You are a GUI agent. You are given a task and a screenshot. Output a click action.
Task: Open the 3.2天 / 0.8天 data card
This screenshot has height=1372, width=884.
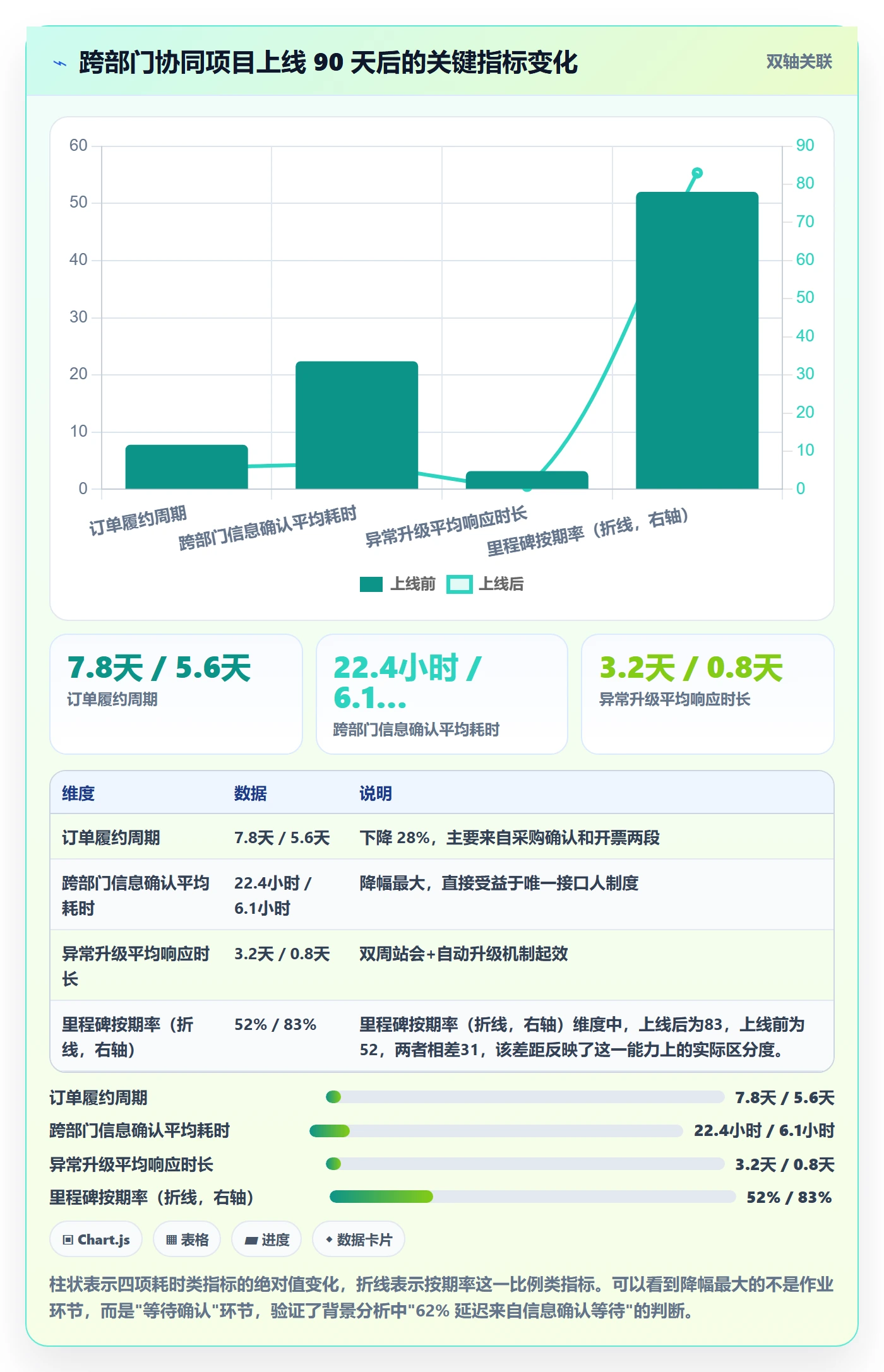(707, 694)
